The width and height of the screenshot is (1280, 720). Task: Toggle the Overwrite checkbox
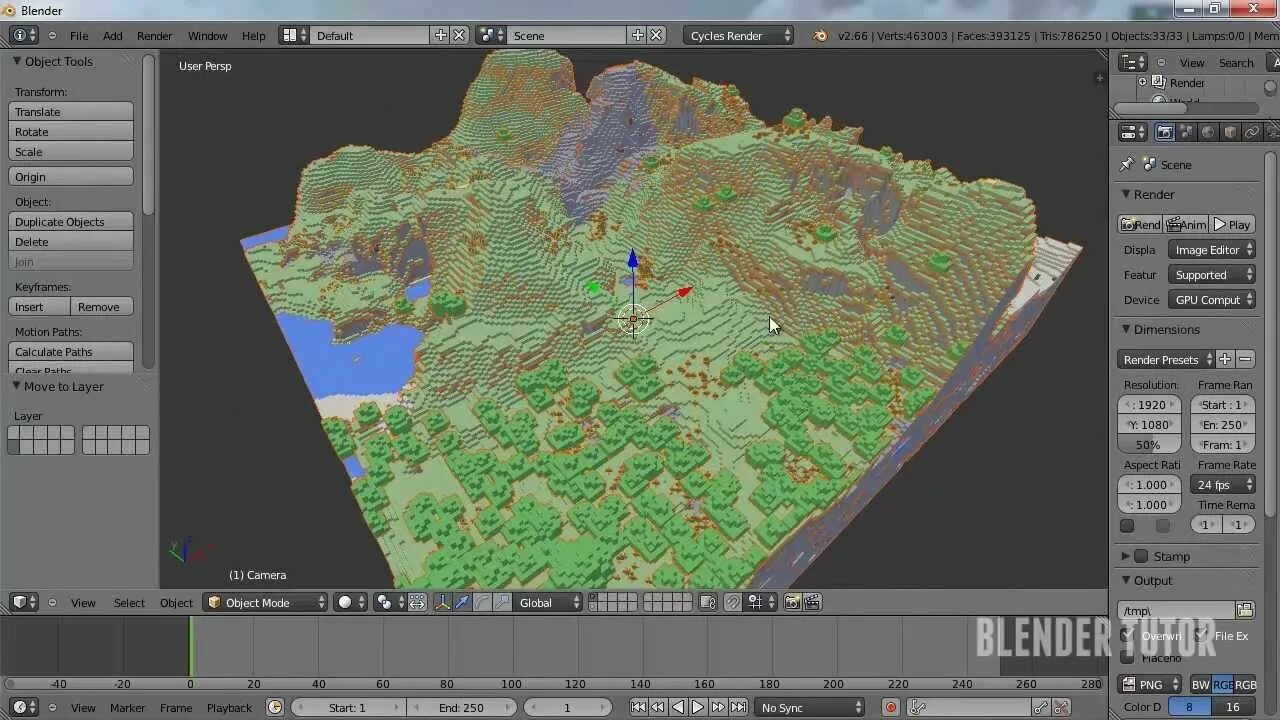(1128, 635)
